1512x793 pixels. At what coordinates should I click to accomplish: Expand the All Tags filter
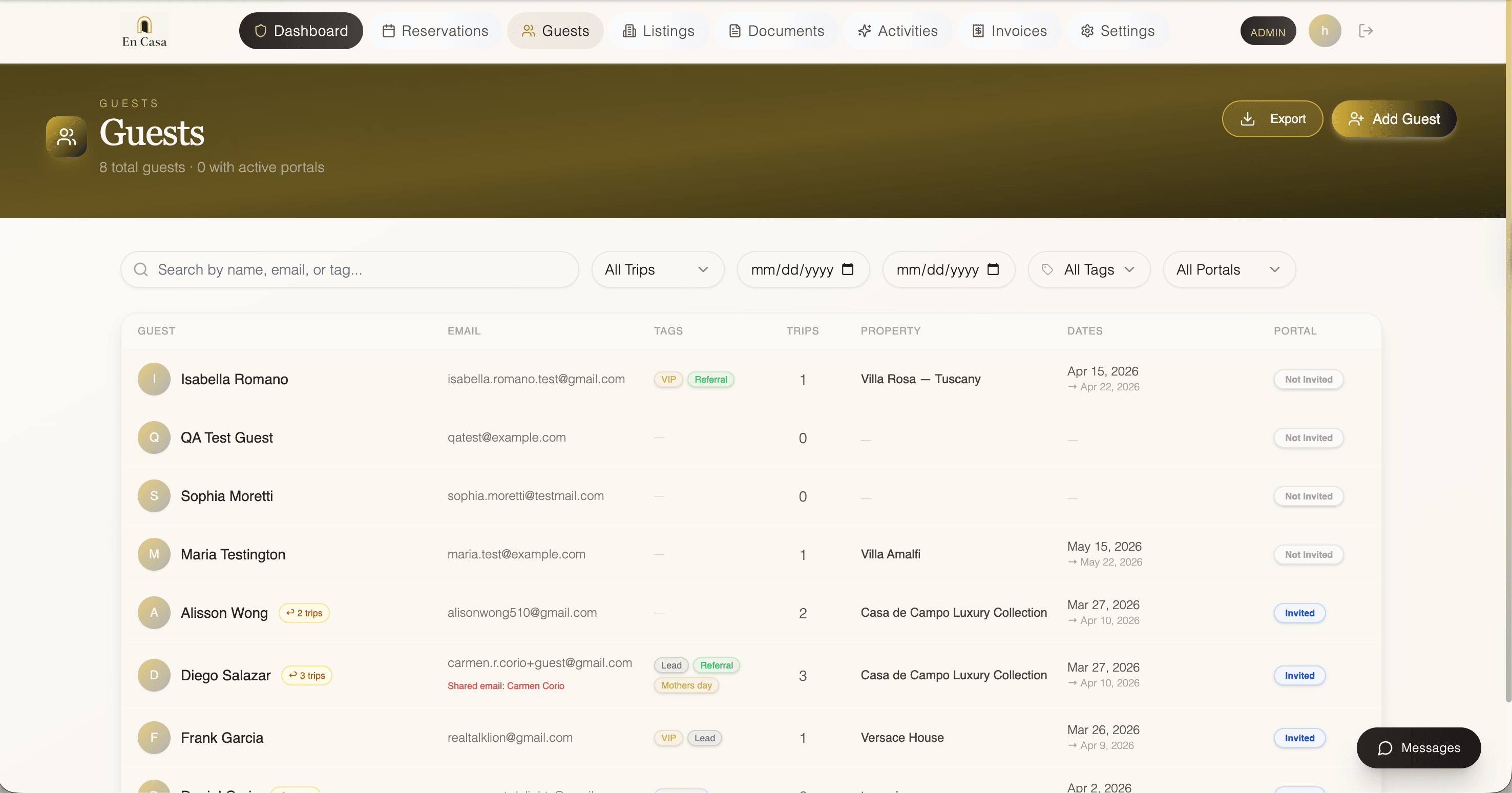tap(1089, 269)
